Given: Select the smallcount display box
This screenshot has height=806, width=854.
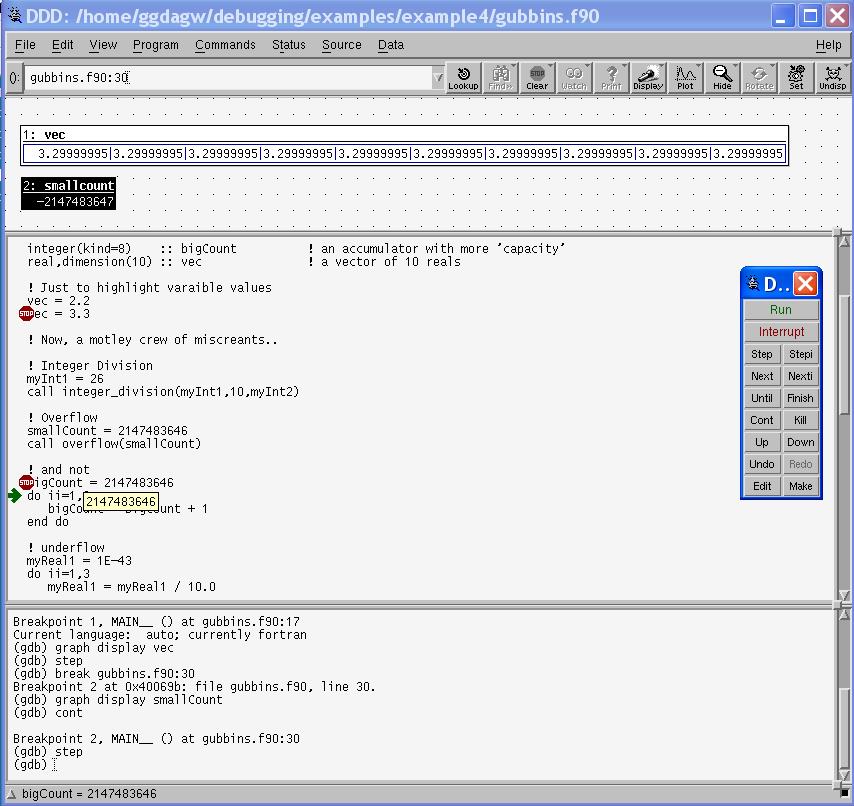Looking at the screenshot, I should (68, 194).
